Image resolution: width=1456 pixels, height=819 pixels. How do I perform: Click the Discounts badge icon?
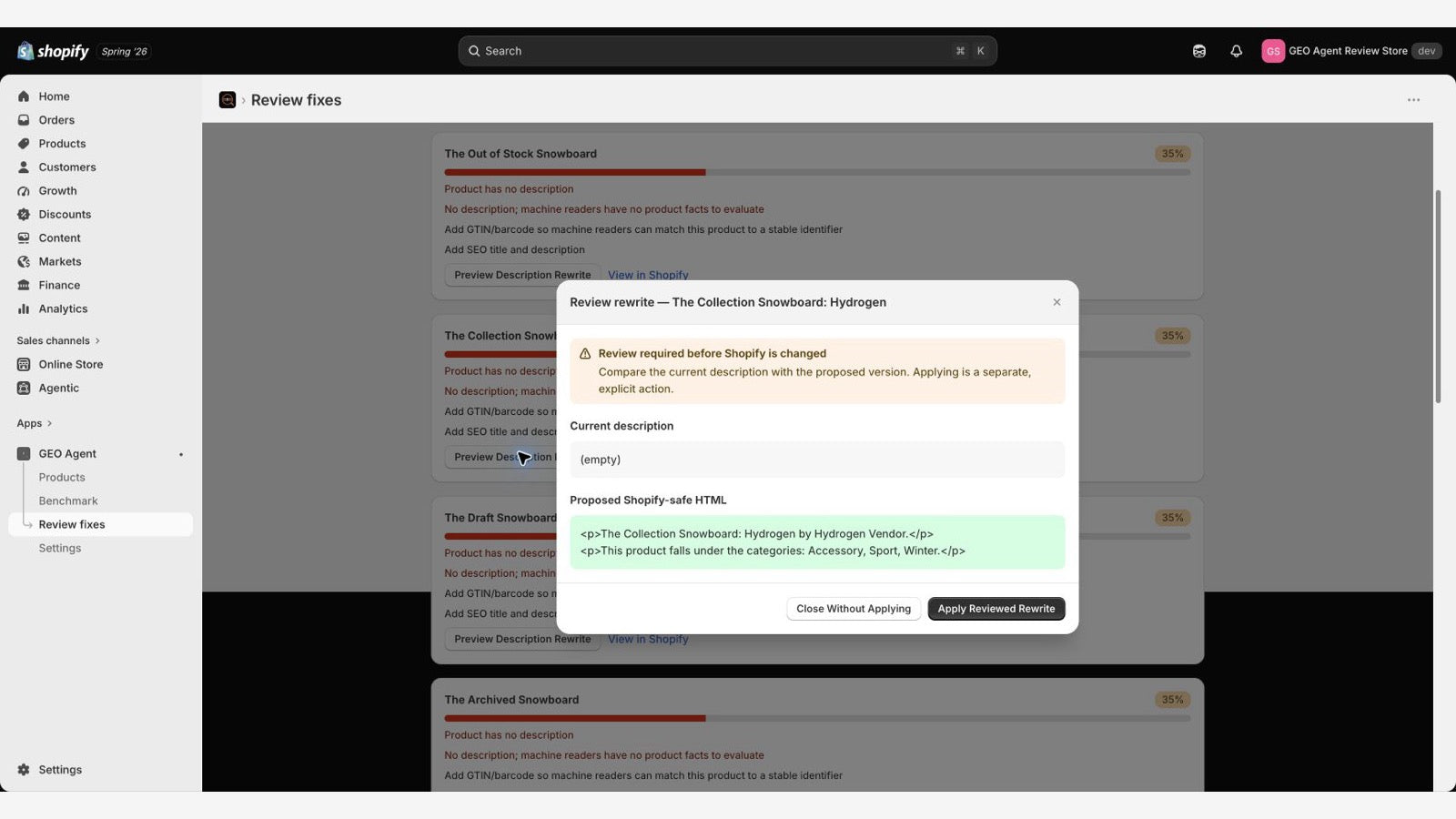click(x=24, y=215)
